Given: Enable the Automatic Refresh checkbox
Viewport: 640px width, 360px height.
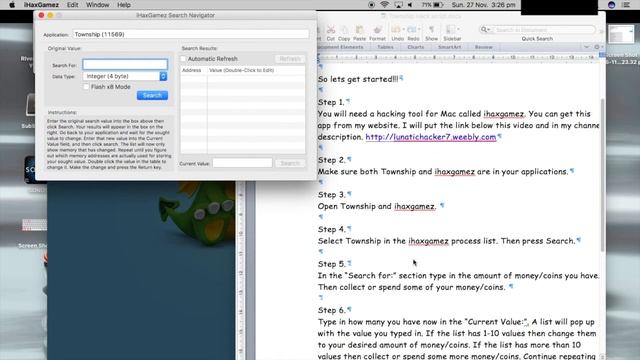Looking at the screenshot, I should tap(183, 59).
